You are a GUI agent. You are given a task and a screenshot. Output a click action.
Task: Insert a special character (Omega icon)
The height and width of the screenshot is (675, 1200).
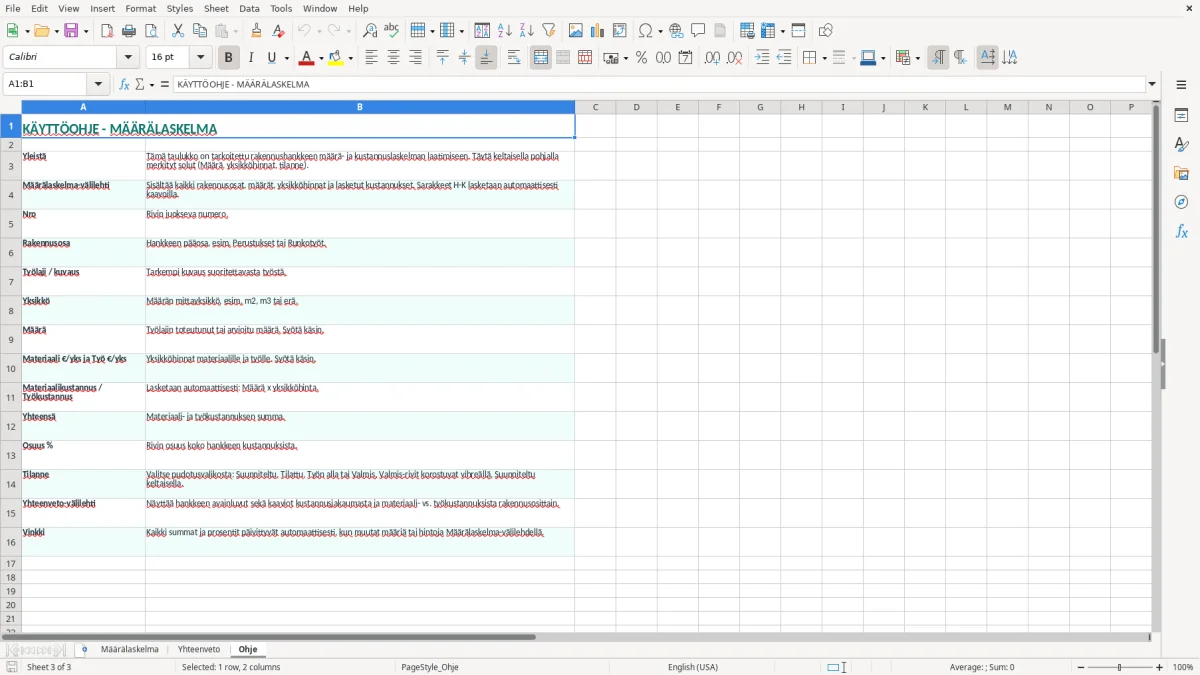click(x=646, y=31)
